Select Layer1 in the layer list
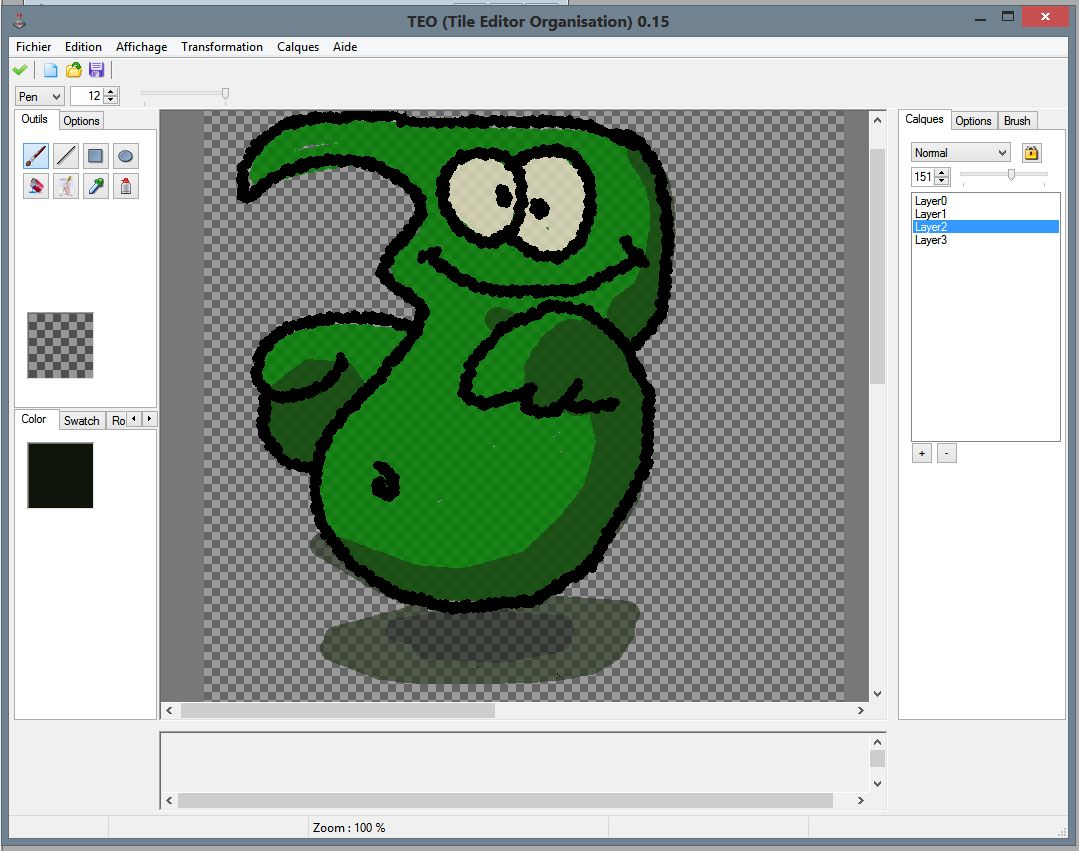The image size is (1079, 851). pos(985,214)
